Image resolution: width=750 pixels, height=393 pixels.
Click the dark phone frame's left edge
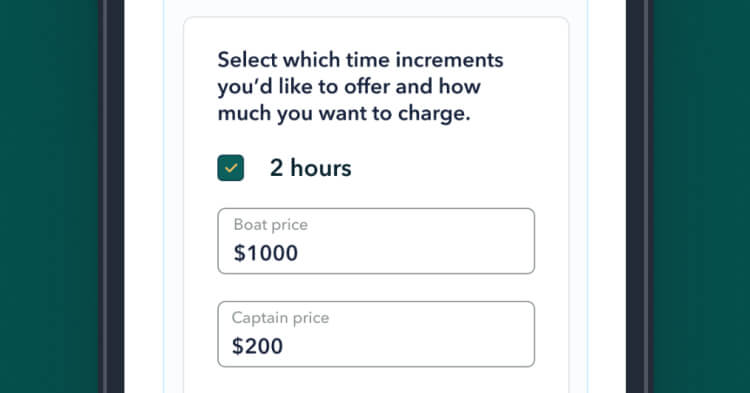pos(111,196)
